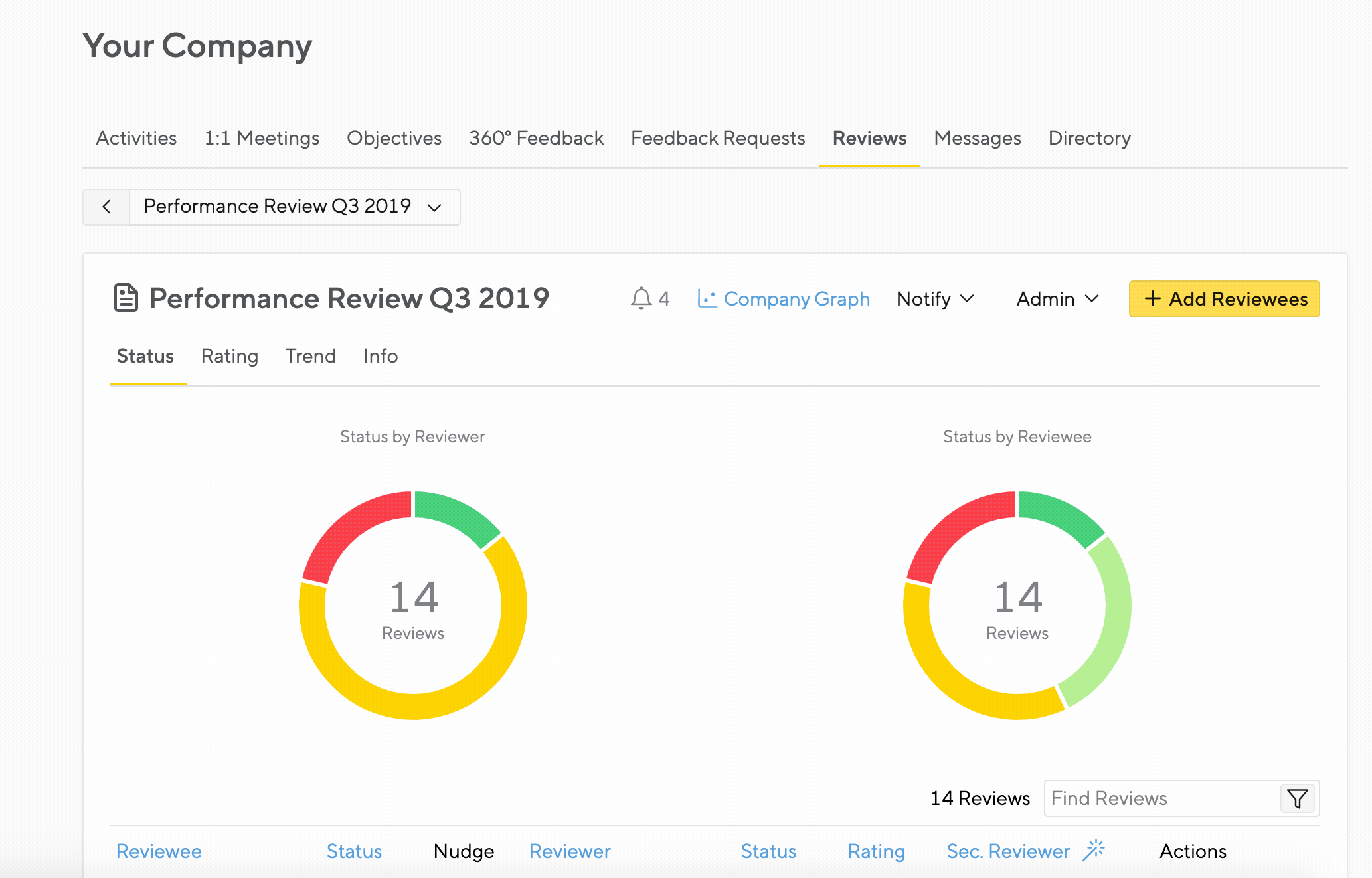Click the magic wand beside Sec. Reviewer
This screenshot has width=1372, height=878.
(1093, 850)
